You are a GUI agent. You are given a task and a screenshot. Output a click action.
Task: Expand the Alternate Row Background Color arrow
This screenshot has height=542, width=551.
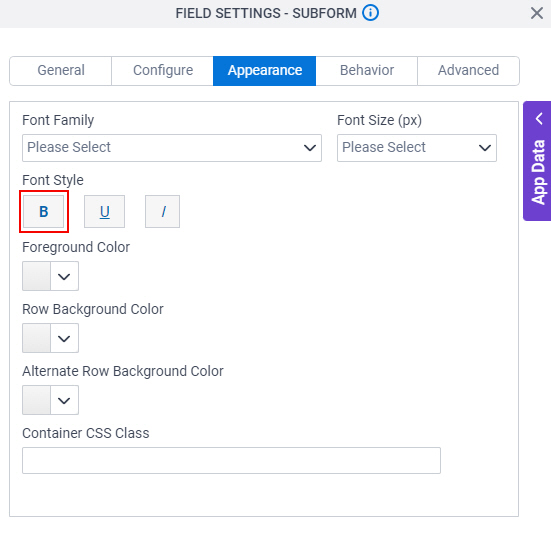(x=64, y=400)
